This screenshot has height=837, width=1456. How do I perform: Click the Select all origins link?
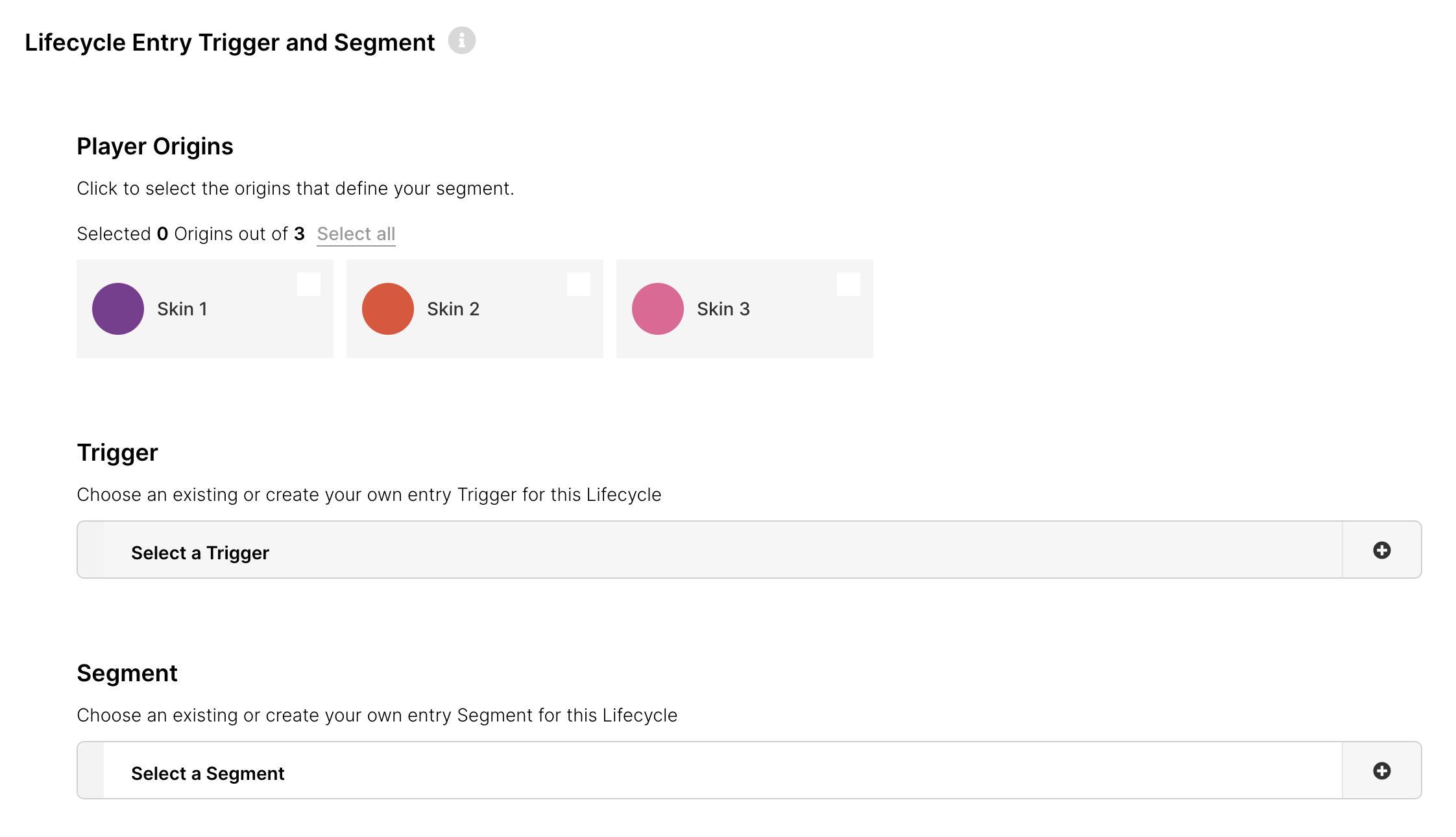point(356,234)
